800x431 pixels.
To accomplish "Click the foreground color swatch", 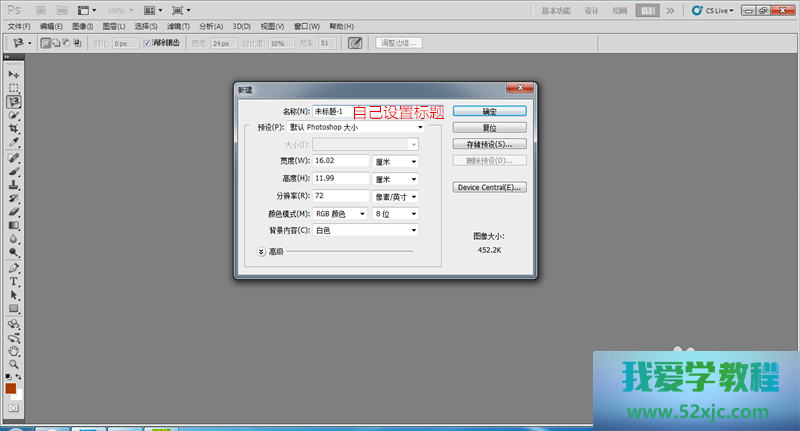I will click(10, 388).
